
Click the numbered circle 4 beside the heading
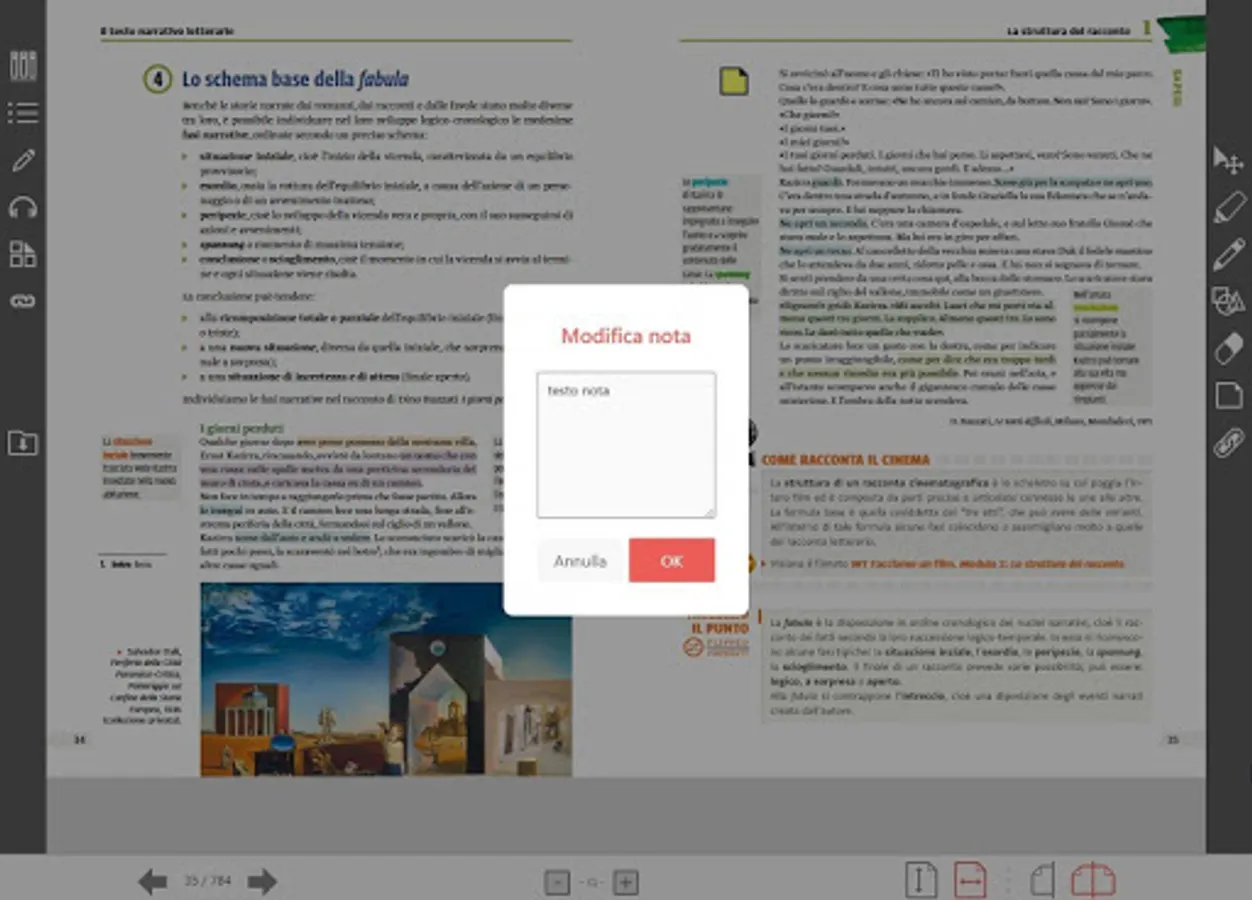click(157, 79)
